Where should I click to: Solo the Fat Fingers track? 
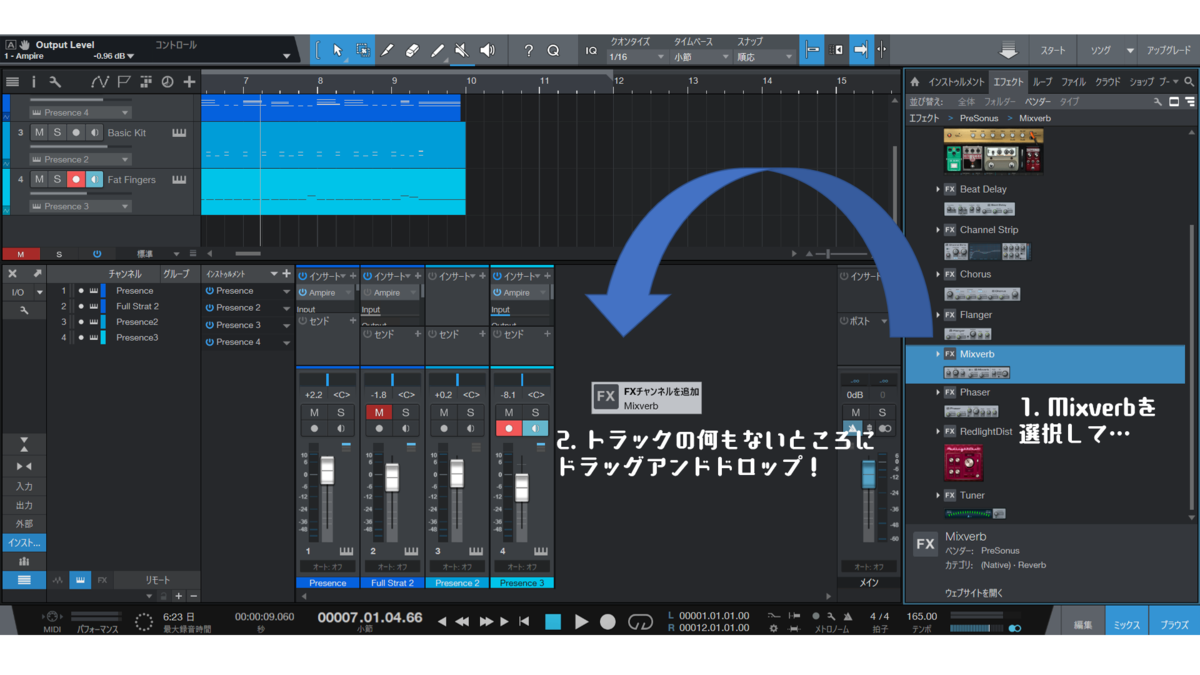[57, 180]
